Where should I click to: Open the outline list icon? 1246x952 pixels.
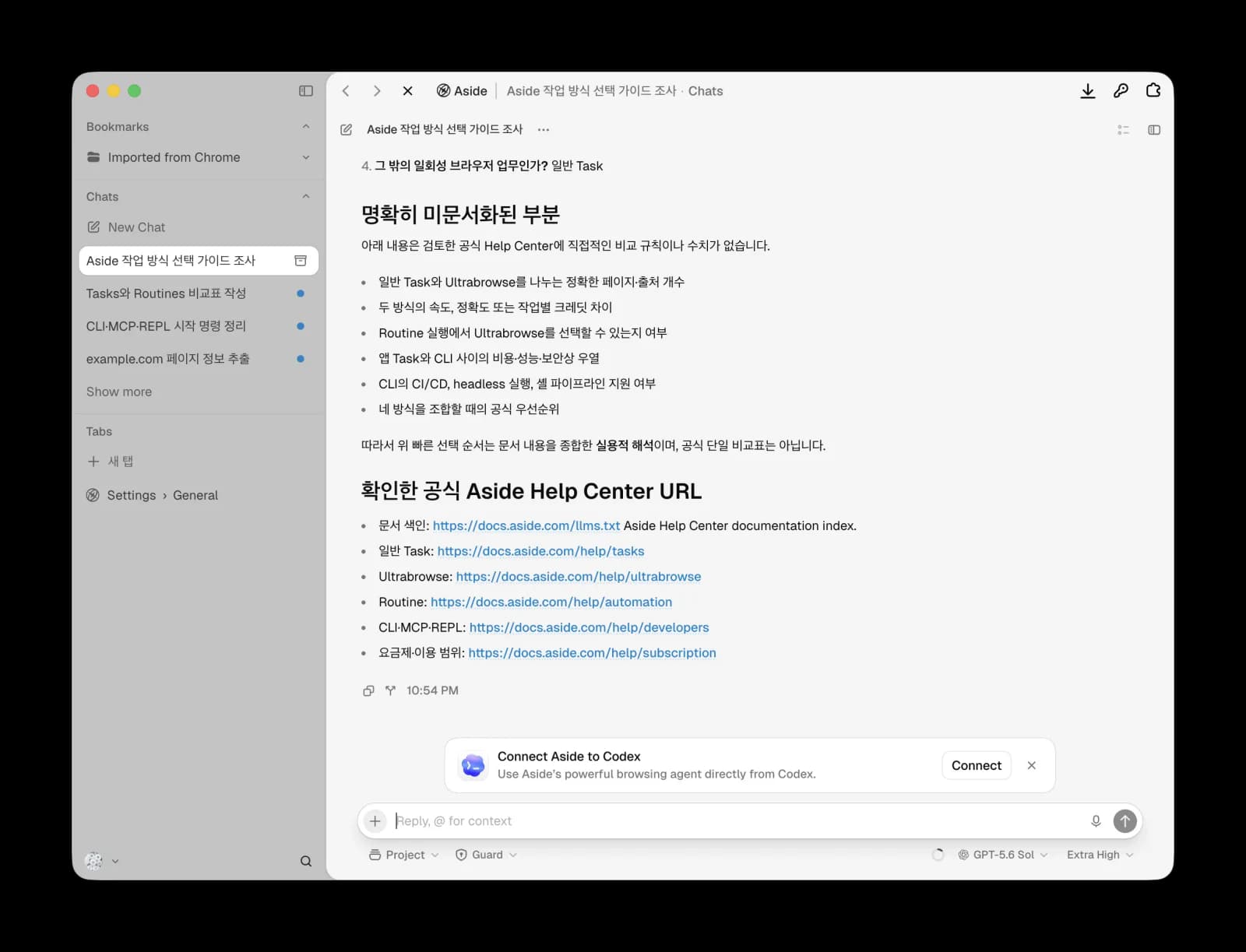coord(1123,130)
